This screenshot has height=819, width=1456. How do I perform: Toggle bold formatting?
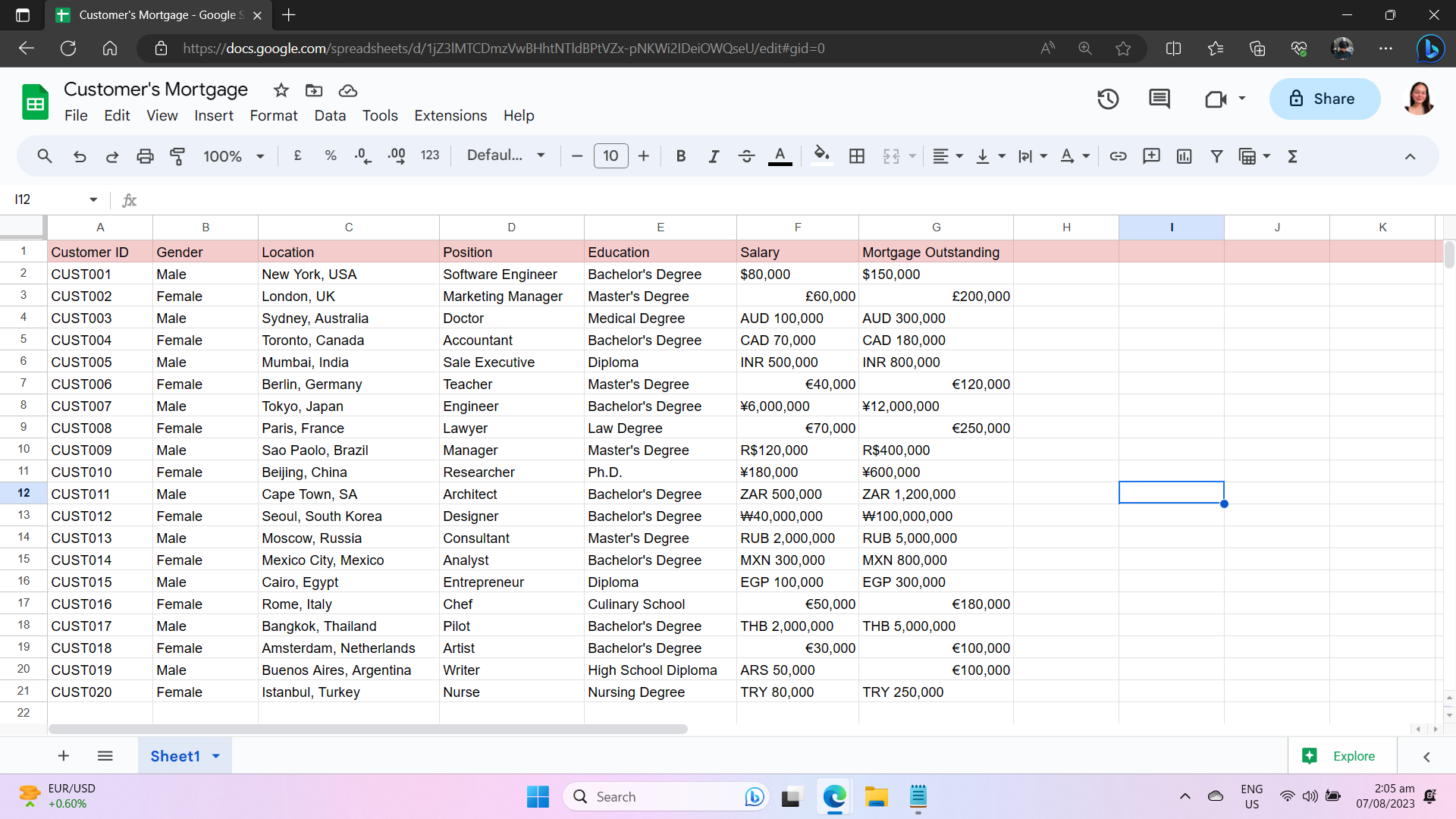(x=681, y=156)
